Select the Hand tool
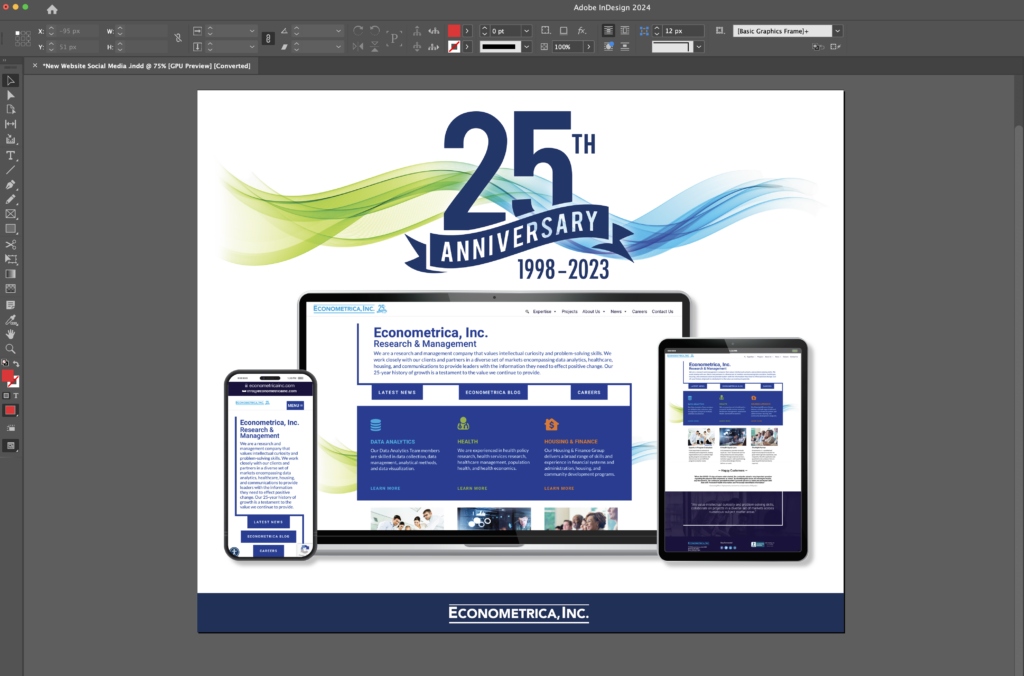Screen dimensions: 1024x676 [x=10, y=334]
